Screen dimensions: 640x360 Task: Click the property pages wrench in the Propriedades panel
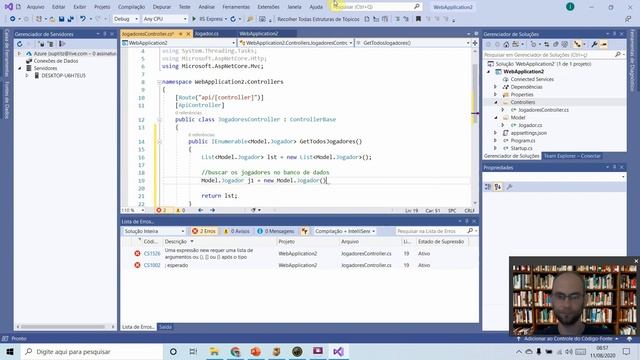(x=509, y=187)
